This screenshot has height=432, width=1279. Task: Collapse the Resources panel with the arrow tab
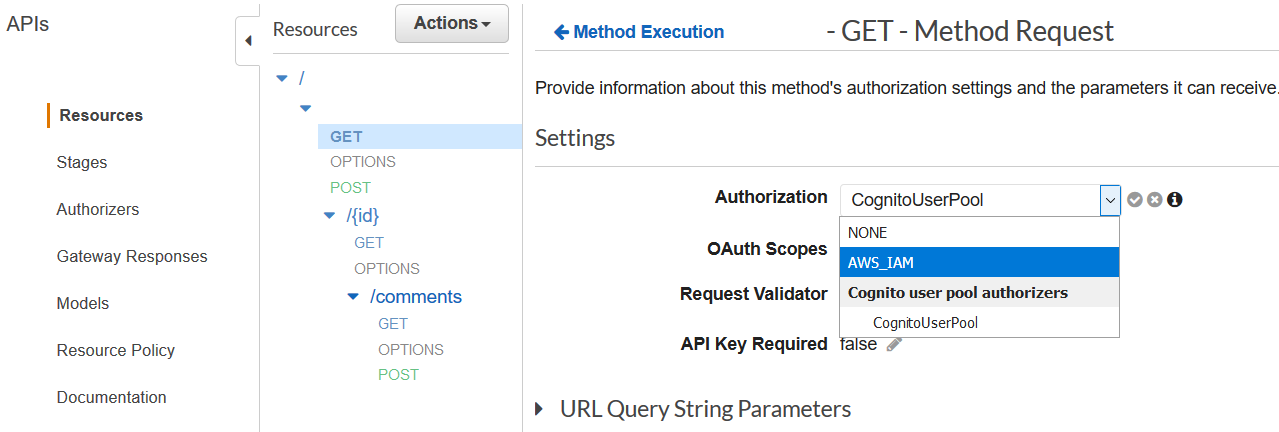pos(248,41)
